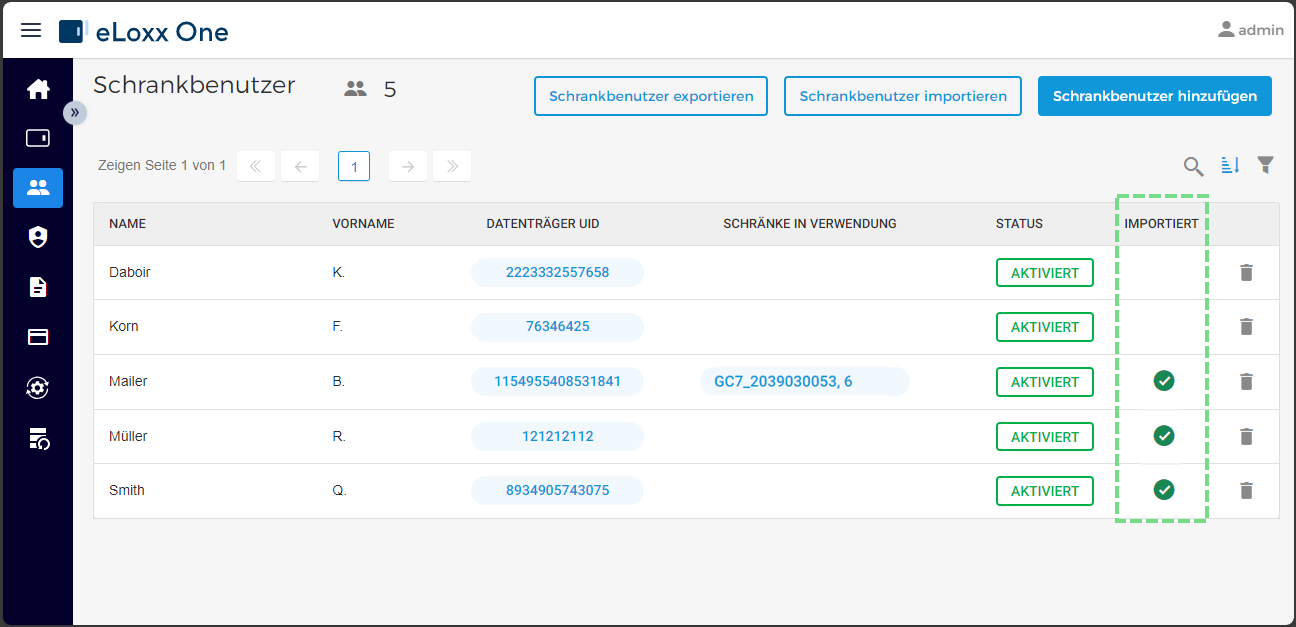Click the eLoxx One logo
This screenshot has width=1296, height=627.
[144, 32]
